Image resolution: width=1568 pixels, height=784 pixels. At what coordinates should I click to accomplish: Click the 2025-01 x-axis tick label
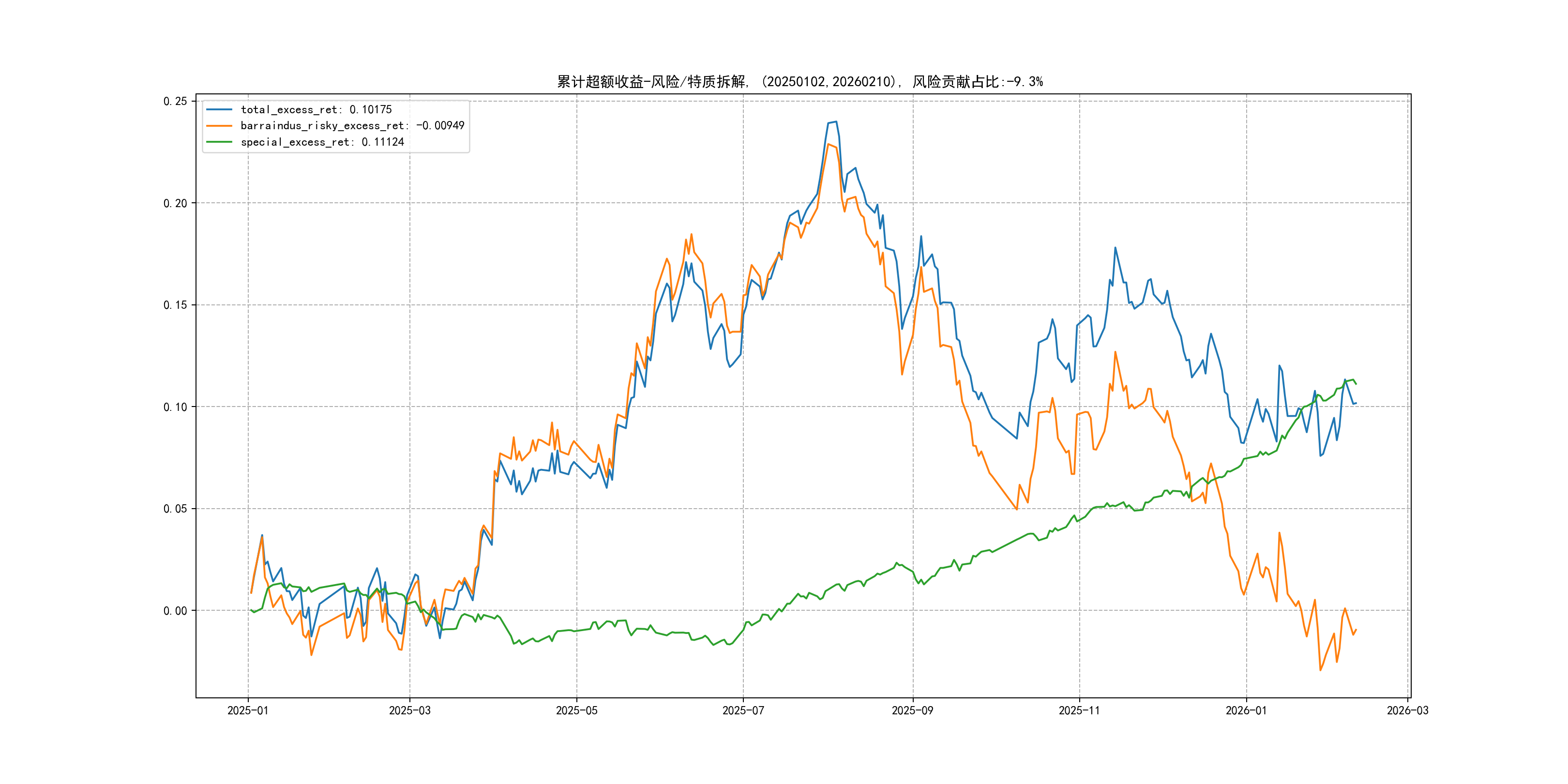[x=248, y=710]
